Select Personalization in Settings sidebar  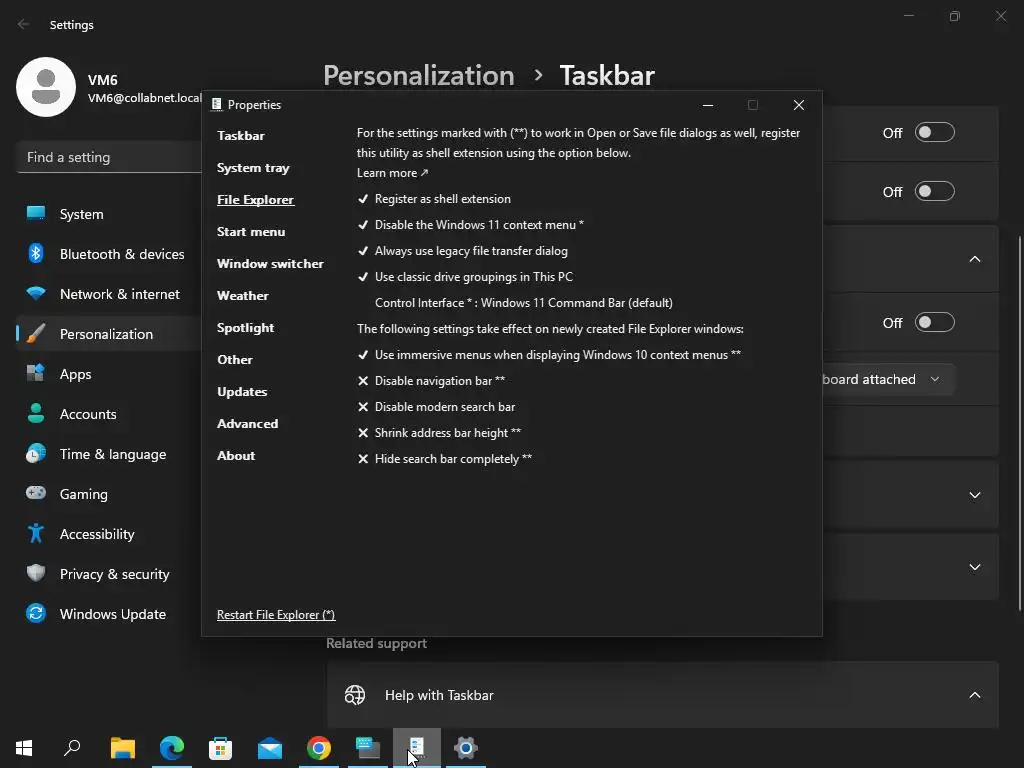pos(108,334)
